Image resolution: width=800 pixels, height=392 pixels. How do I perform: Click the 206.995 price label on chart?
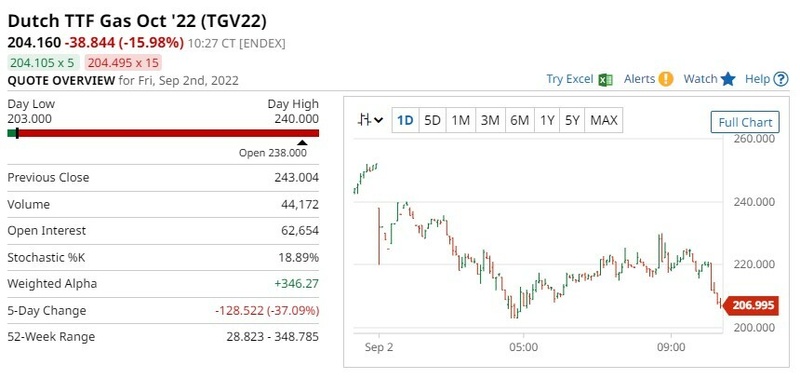751,306
